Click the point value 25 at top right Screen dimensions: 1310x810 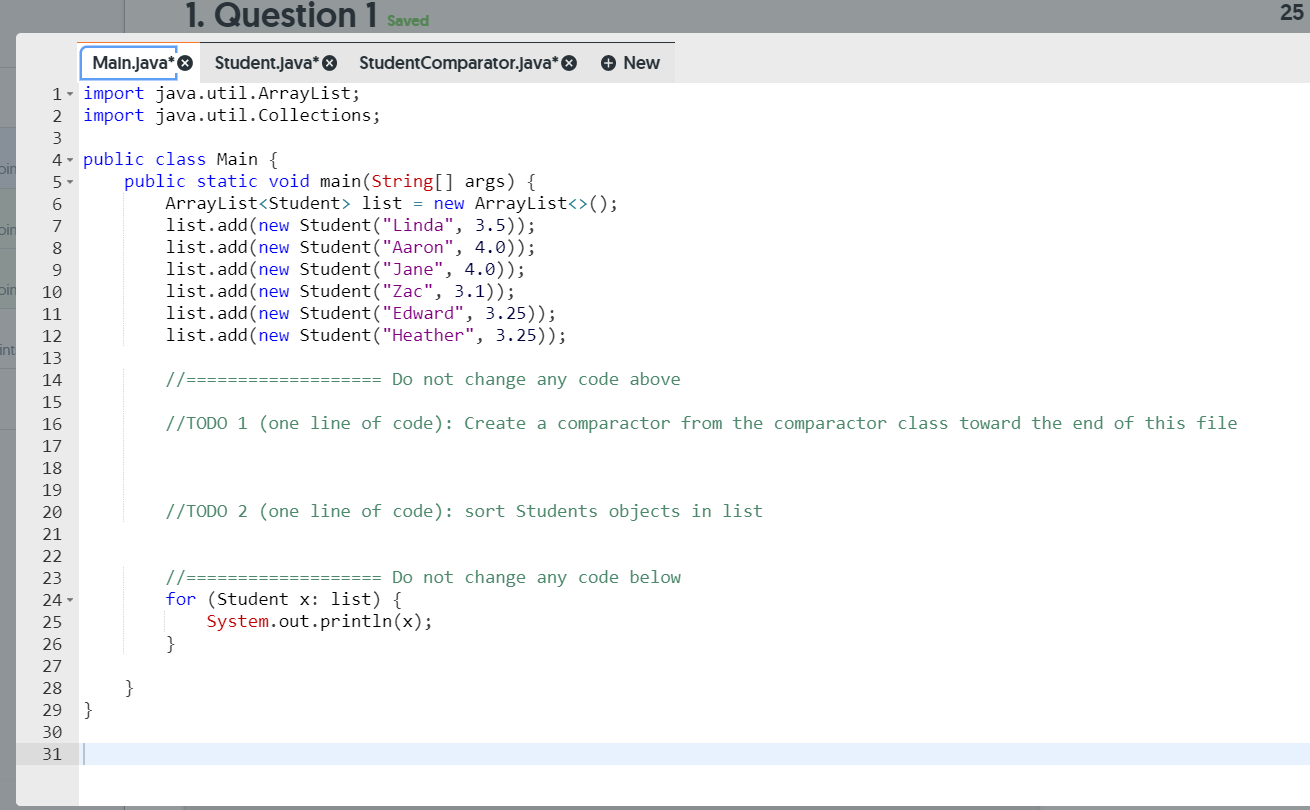click(1291, 14)
